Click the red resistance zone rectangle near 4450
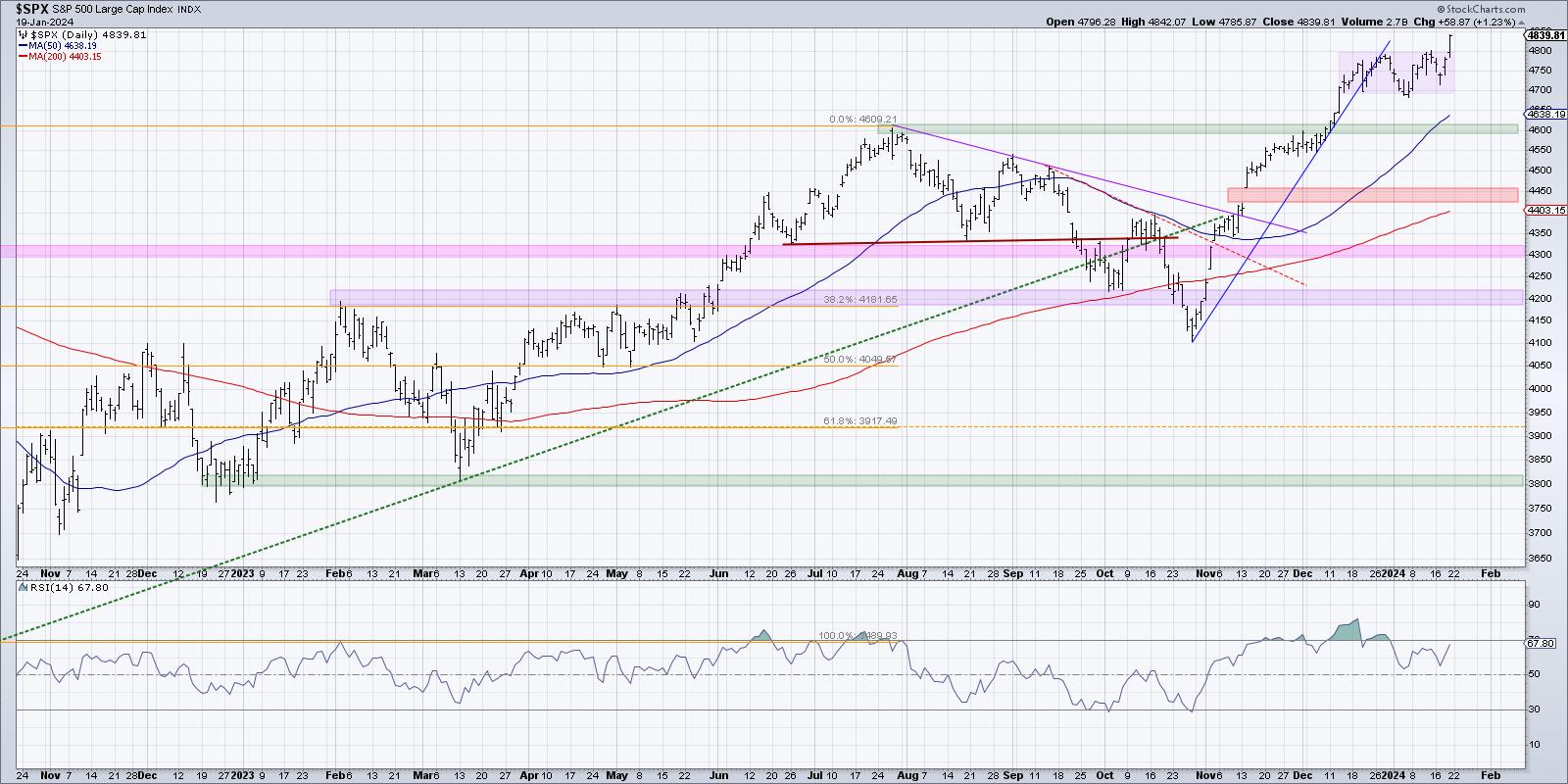 point(1372,195)
